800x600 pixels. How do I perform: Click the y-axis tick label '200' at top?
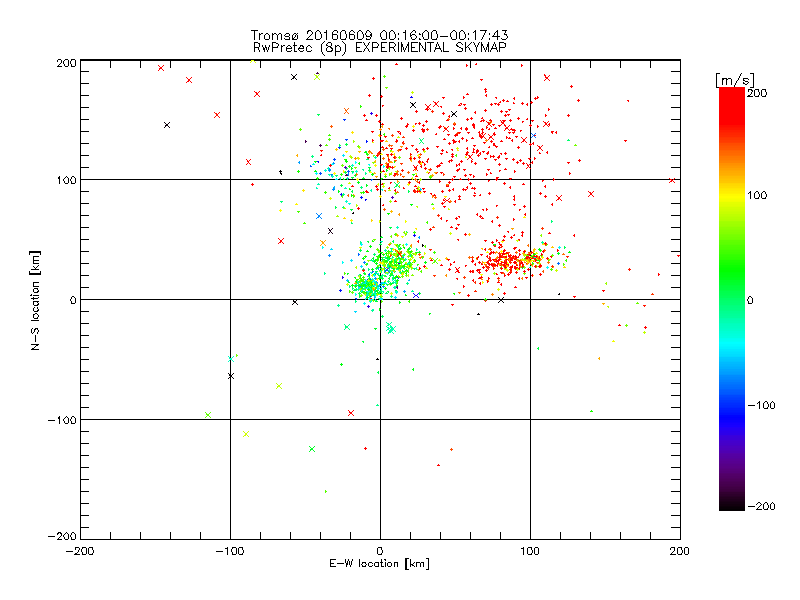tap(66, 63)
